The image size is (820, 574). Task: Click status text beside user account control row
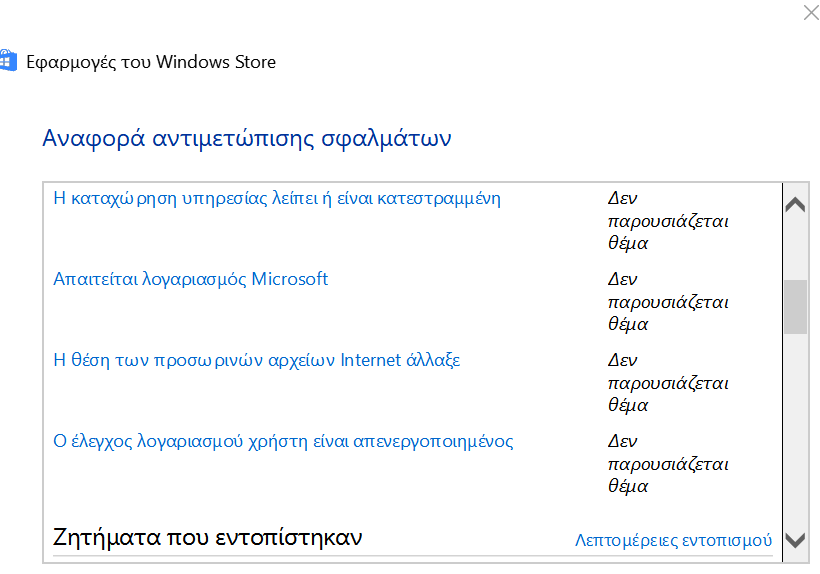coord(668,464)
